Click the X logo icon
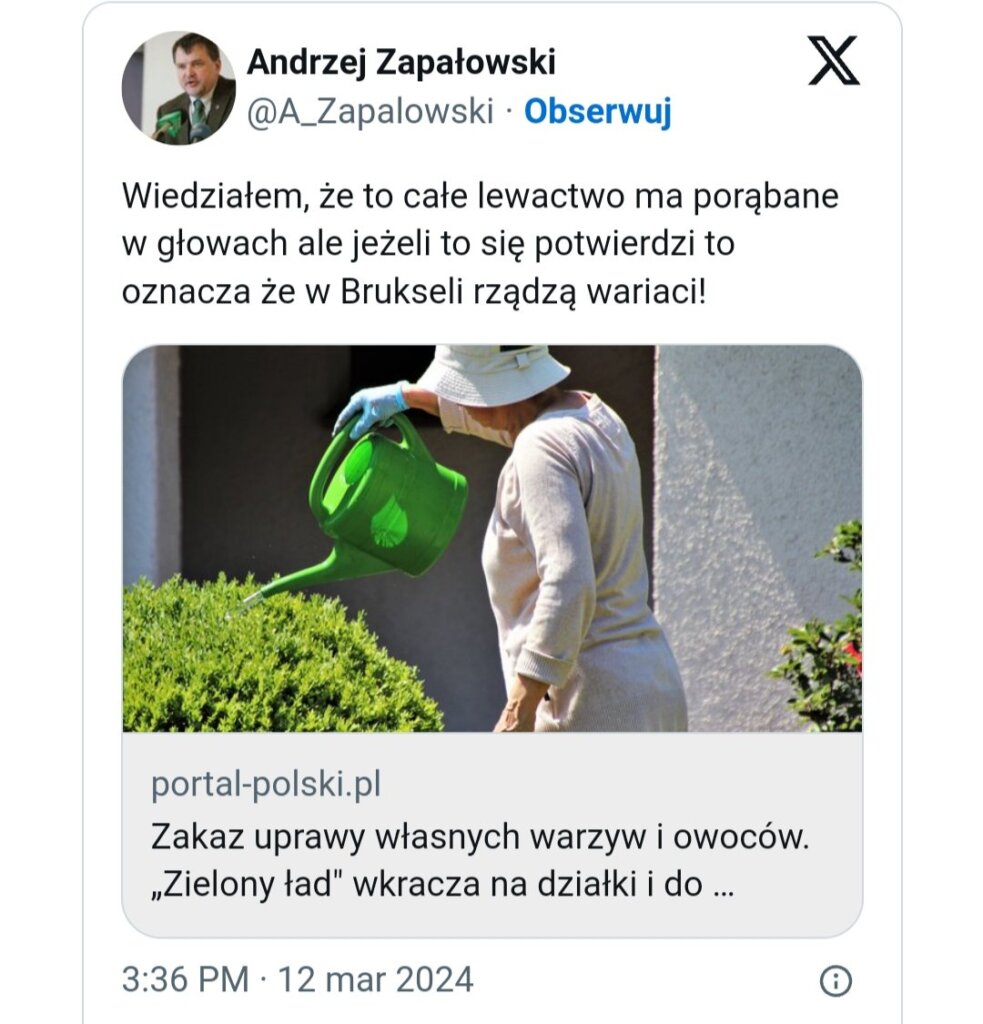 click(833, 61)
